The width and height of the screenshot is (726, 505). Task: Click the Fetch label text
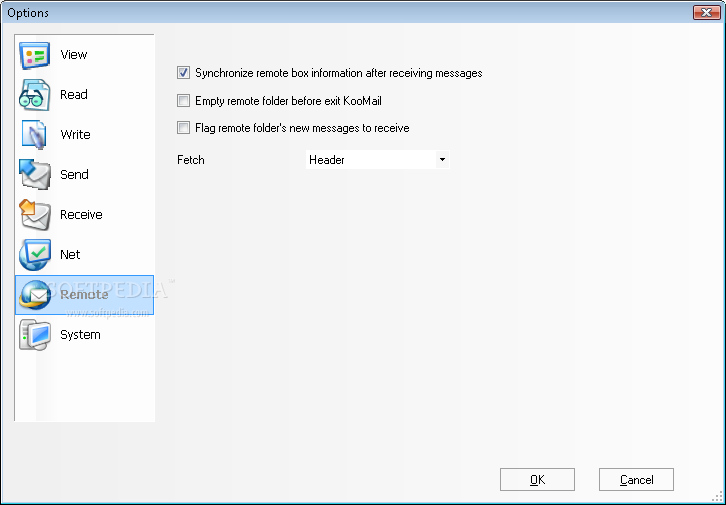coord(191,160)
